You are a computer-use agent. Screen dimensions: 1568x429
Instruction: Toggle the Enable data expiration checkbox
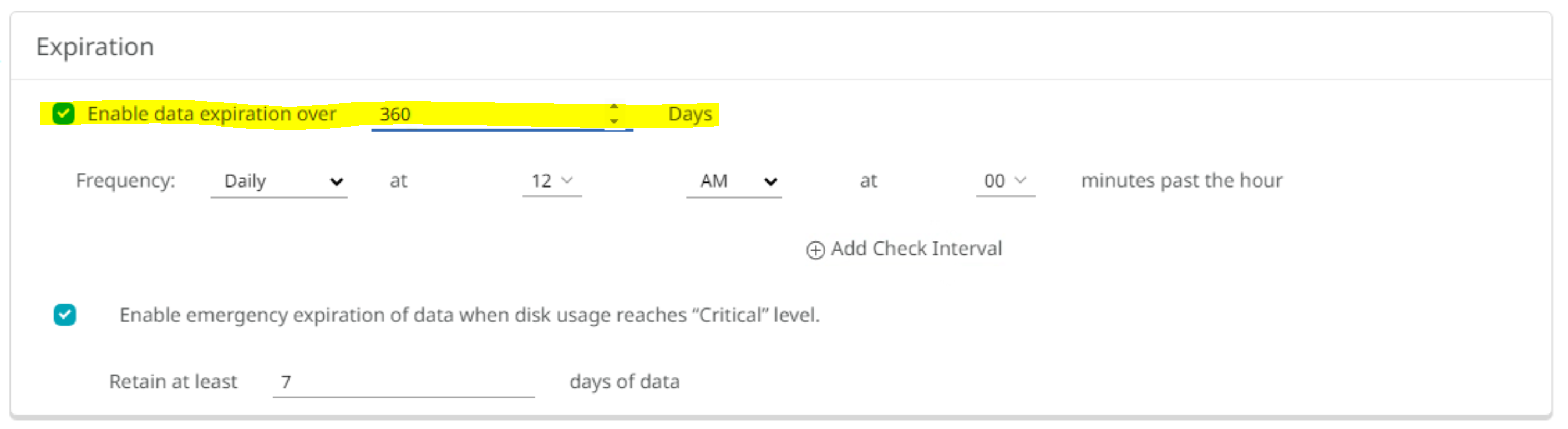(63, 114)
